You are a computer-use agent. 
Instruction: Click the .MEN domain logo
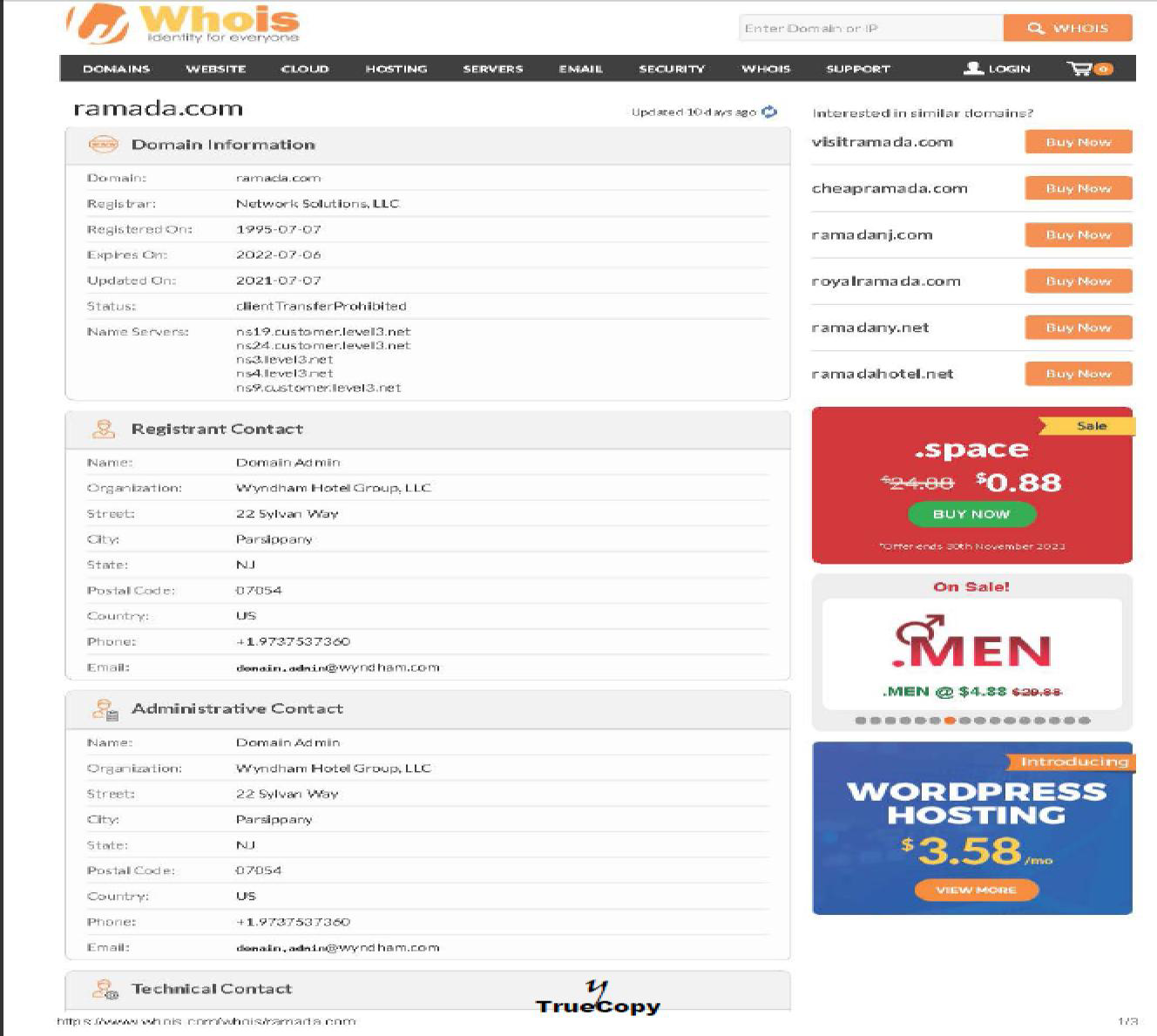pos(972,642)
